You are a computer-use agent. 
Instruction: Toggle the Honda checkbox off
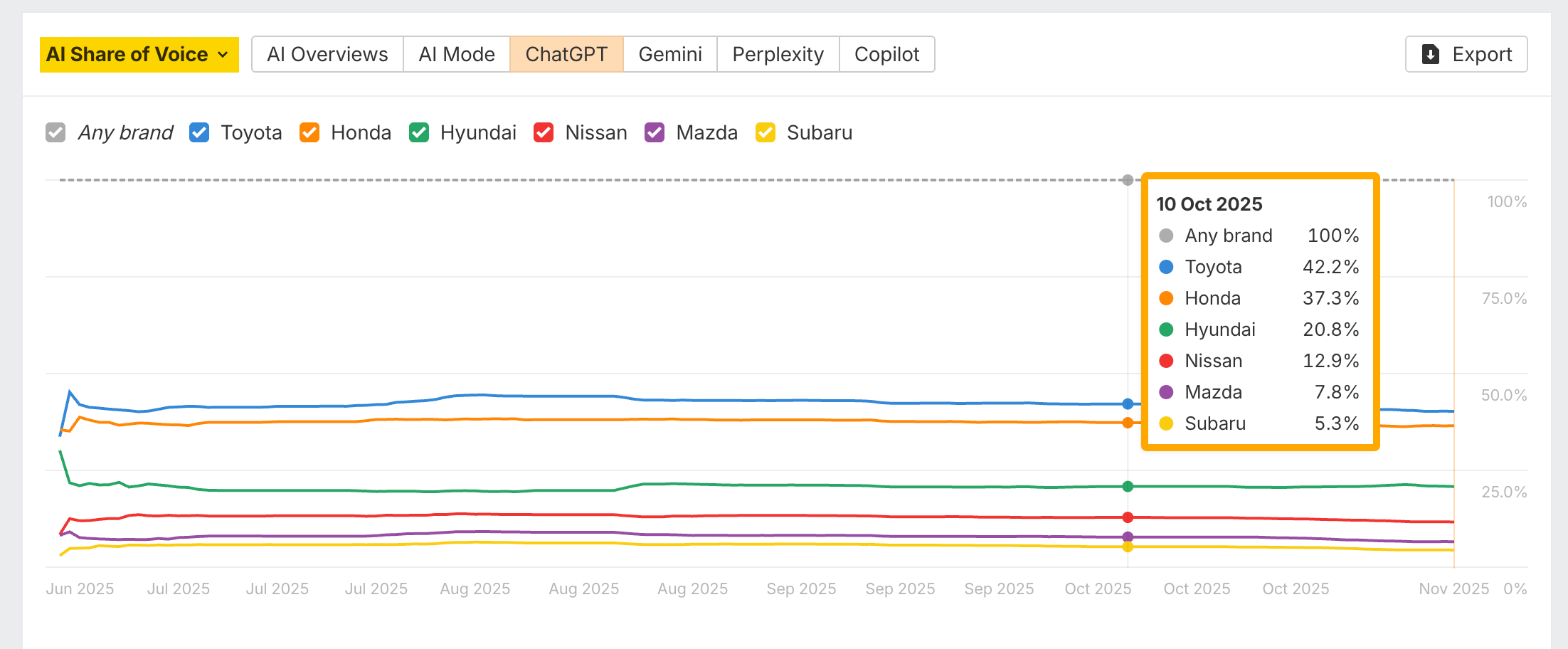309,132
